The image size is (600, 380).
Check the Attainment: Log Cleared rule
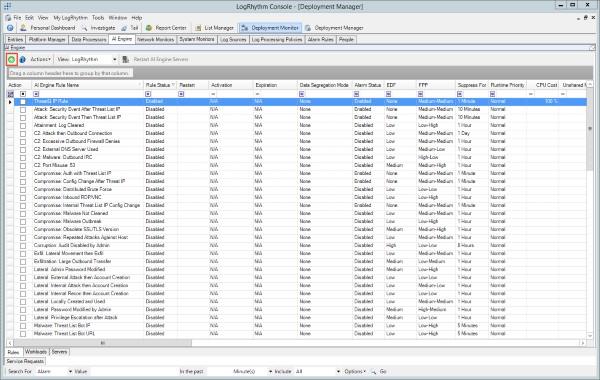[23, 126]
